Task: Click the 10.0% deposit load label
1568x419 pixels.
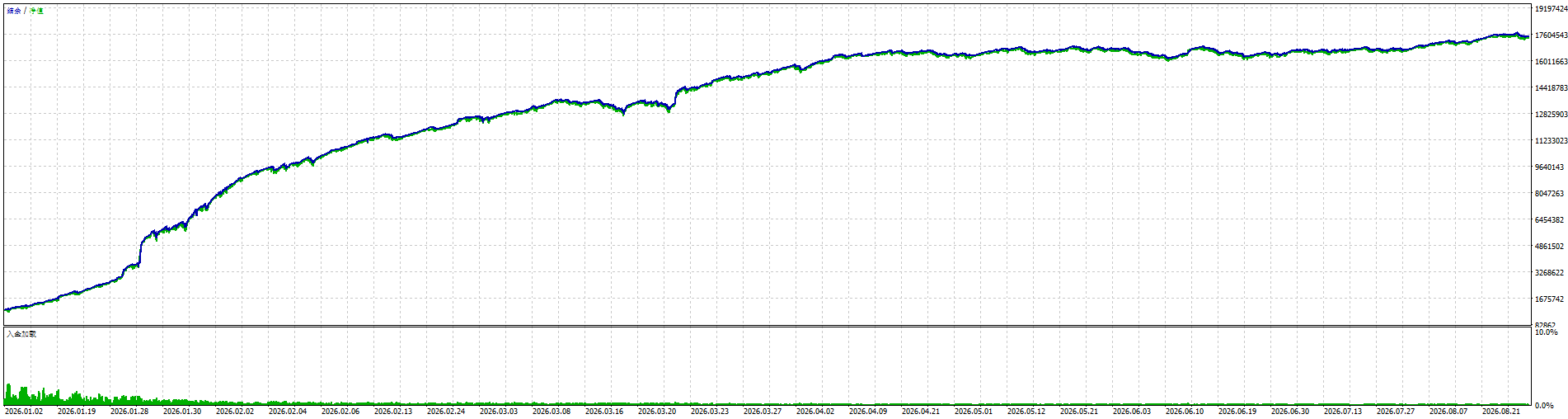Action: 1546,332
